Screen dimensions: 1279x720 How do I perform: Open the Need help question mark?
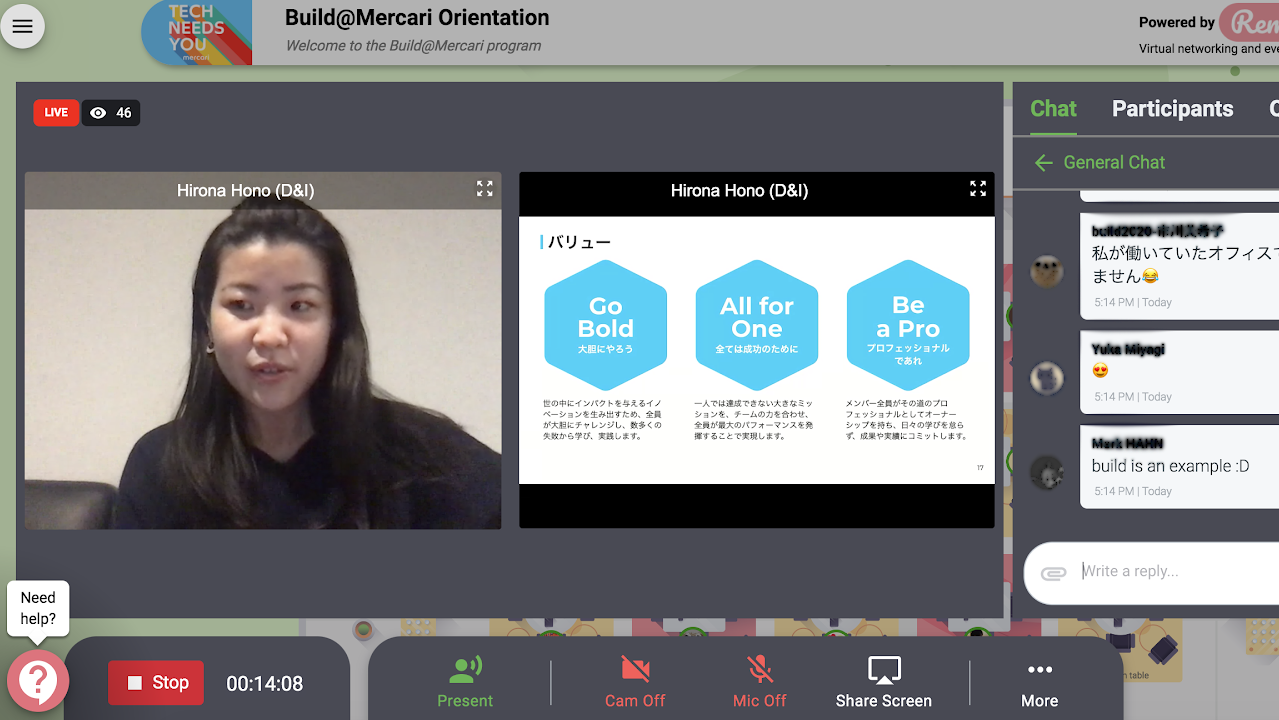[x=38, y=681]
